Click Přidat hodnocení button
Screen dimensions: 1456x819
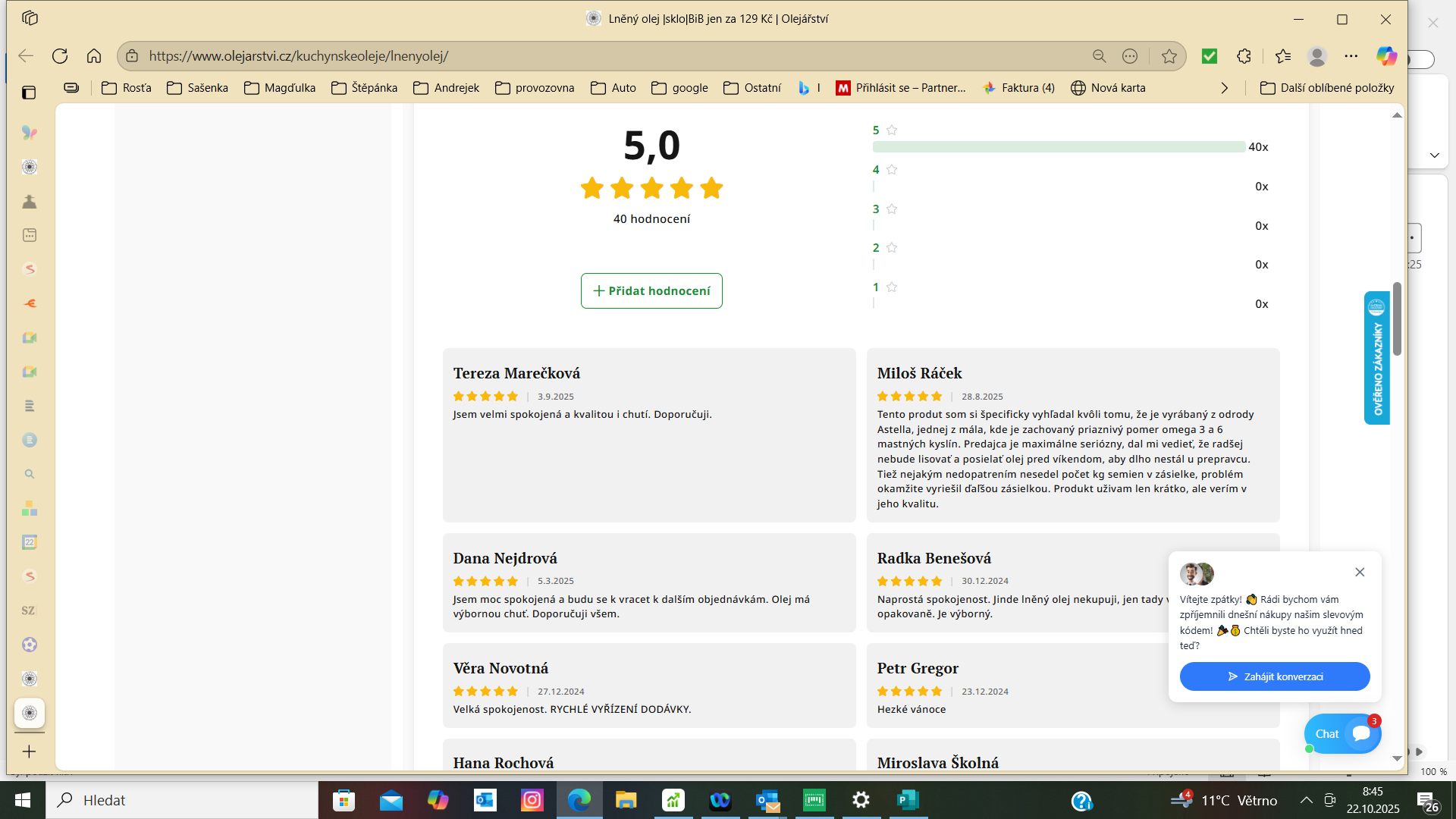click(651, 291)
